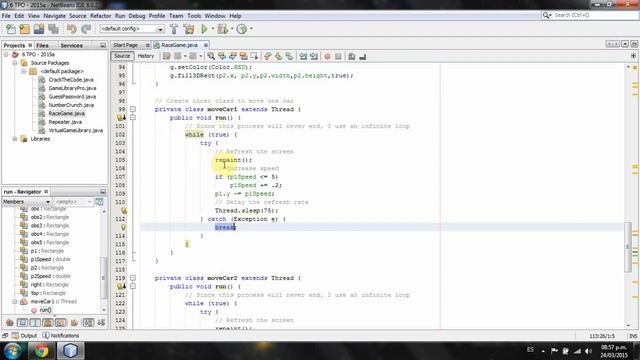640x360 pixels.
Task: Click the hint lightbulb on line 113
Action: click(123, 227)
